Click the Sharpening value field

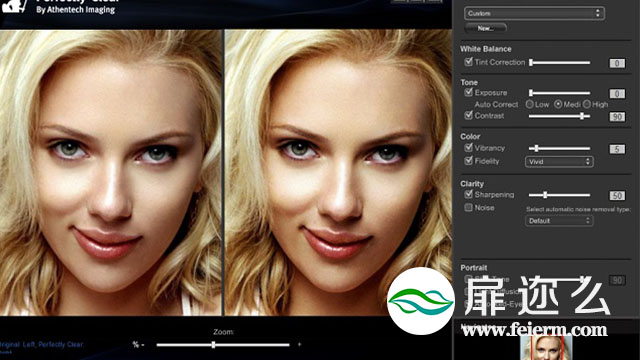617,196
